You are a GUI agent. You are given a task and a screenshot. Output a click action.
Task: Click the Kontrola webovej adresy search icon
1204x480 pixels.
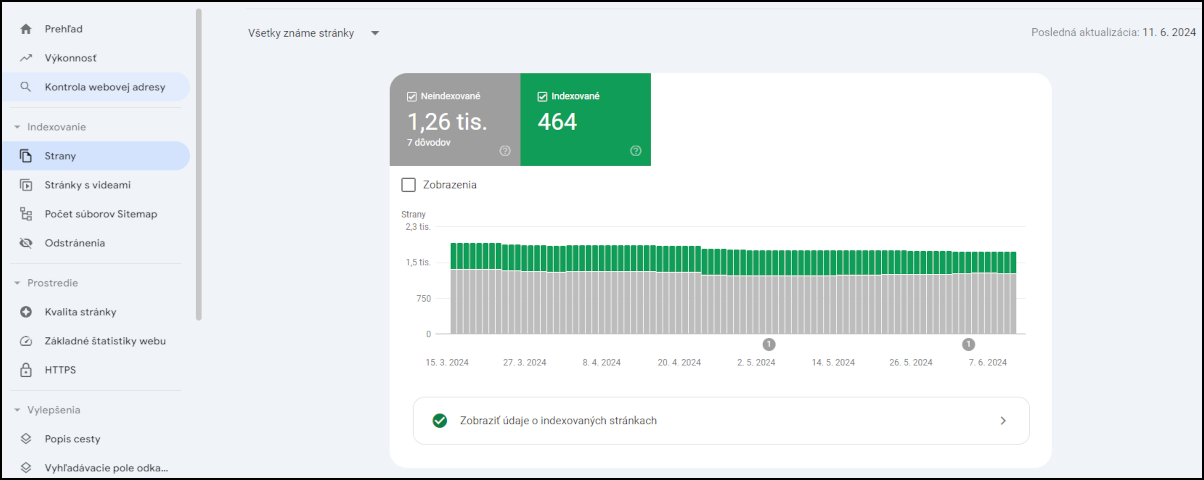click(26, 87)
